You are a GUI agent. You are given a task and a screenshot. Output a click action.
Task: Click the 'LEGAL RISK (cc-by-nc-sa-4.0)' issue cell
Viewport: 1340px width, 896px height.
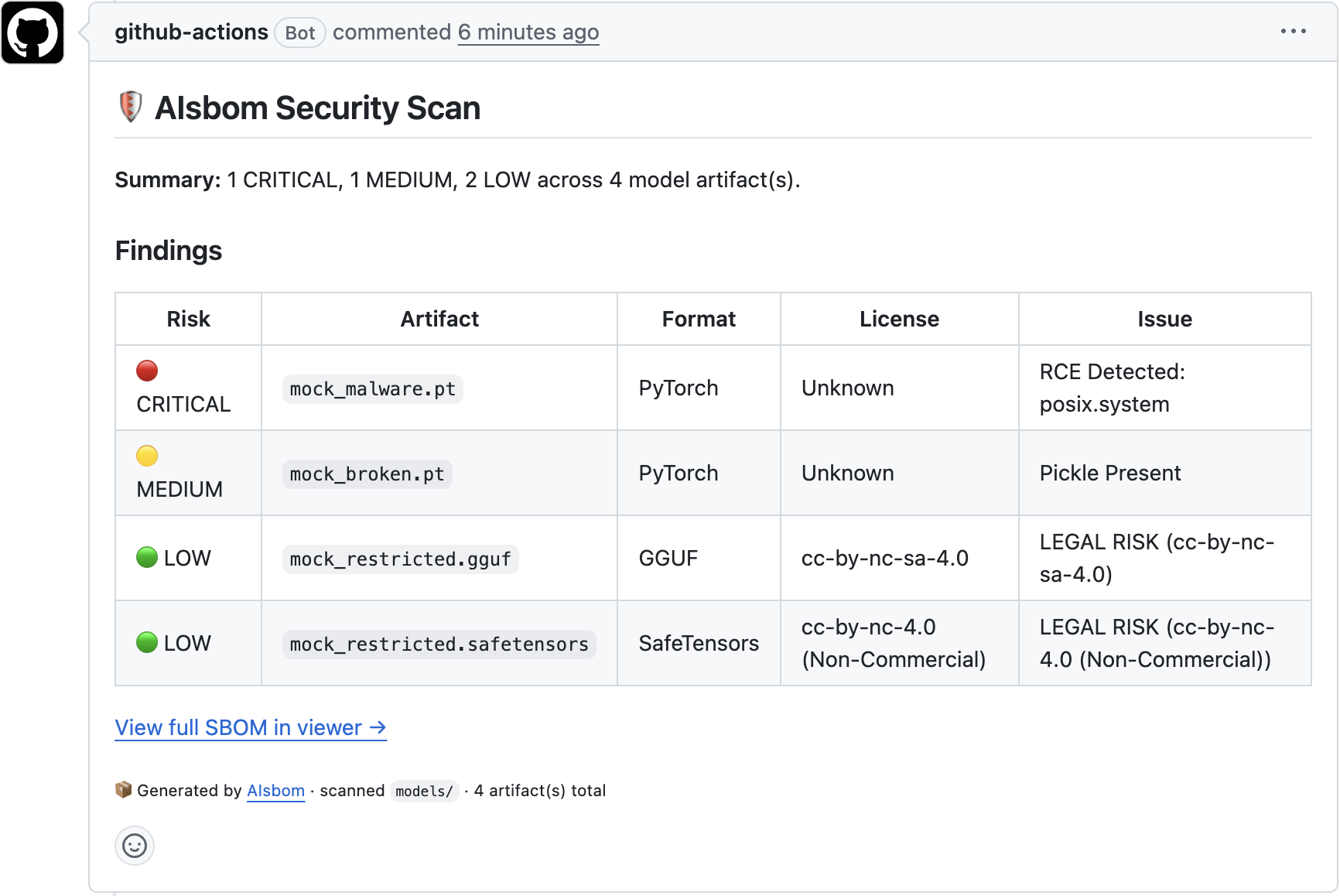coord(1164,558)
